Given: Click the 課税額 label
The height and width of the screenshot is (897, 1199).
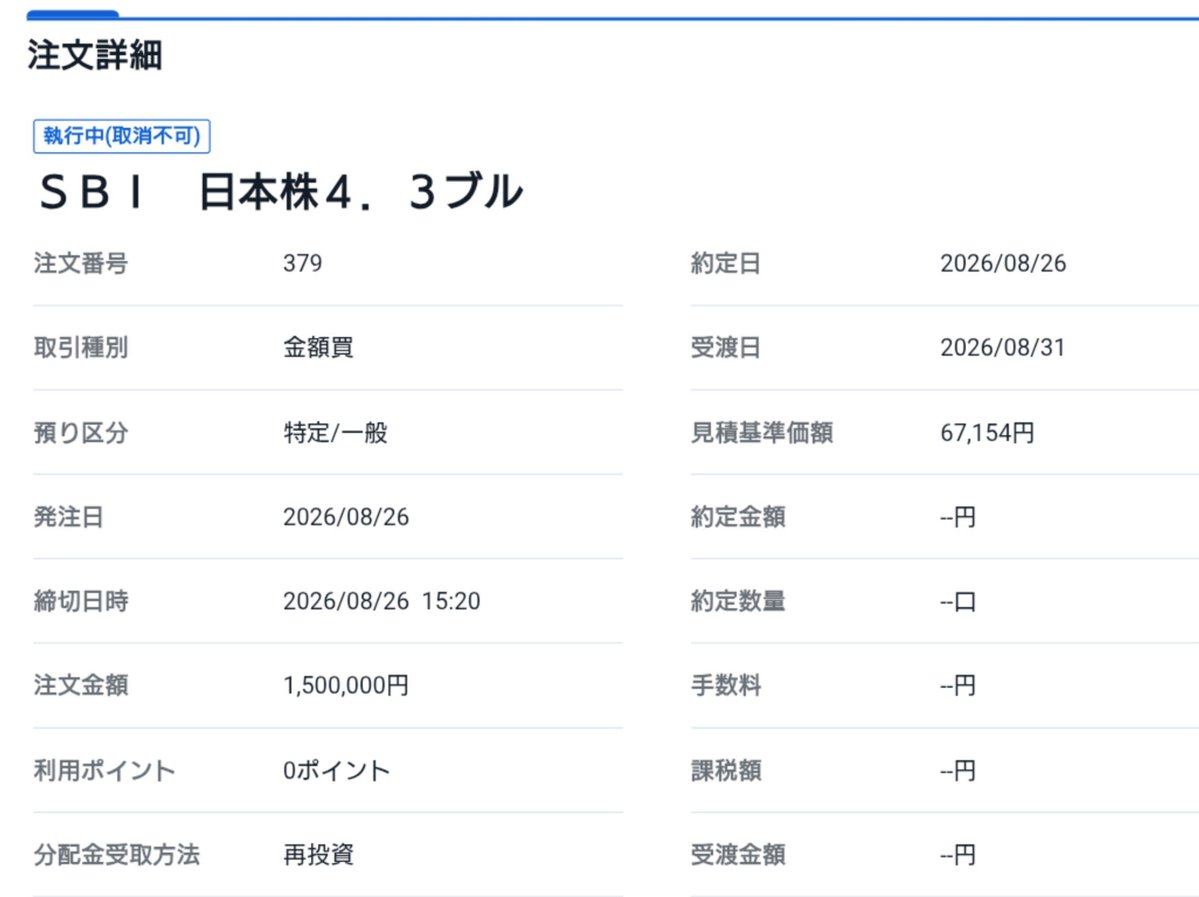Looking at the screenshot, I should coord(725,770).
